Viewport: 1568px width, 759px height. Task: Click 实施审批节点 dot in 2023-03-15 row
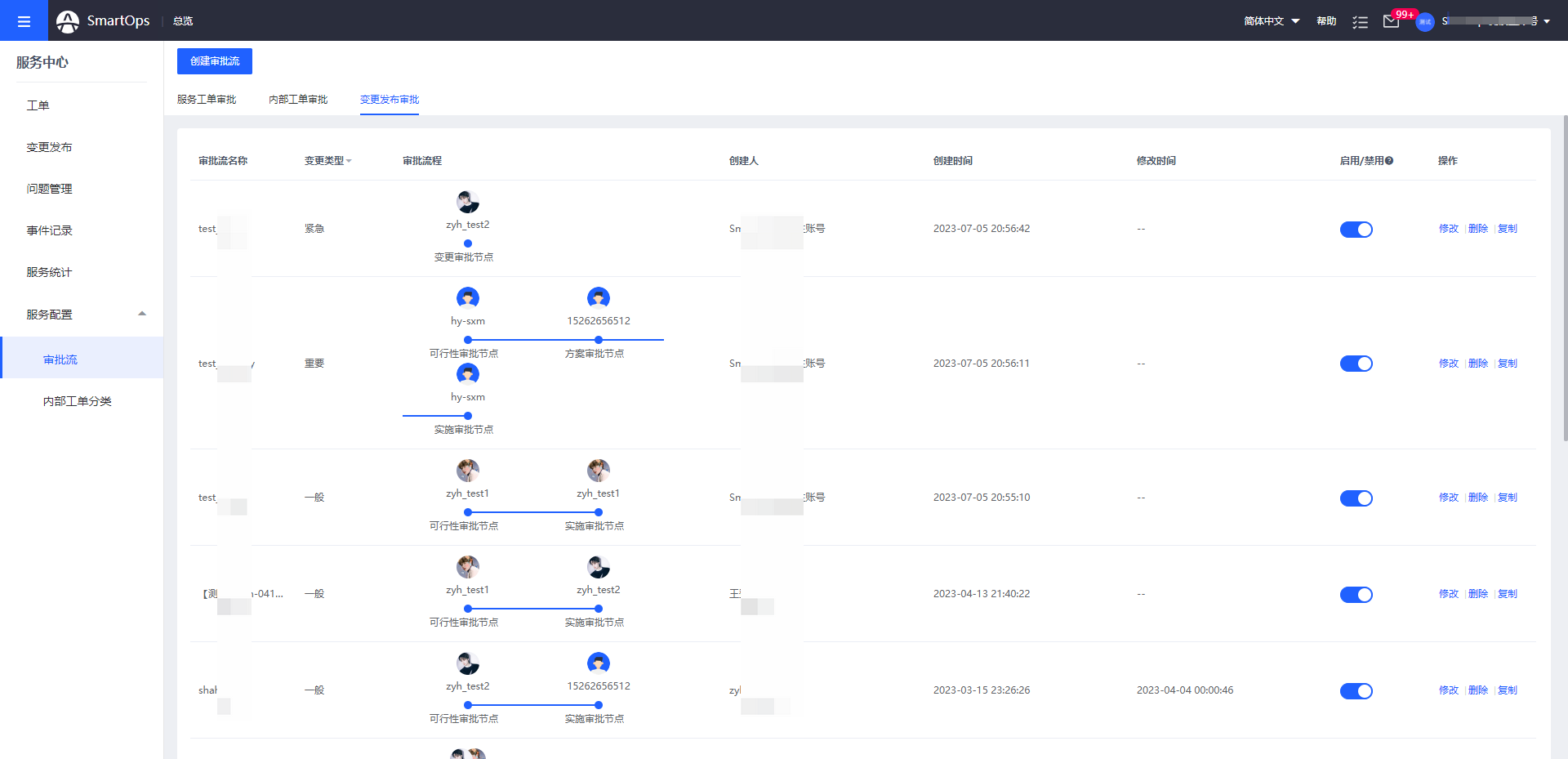599,705
